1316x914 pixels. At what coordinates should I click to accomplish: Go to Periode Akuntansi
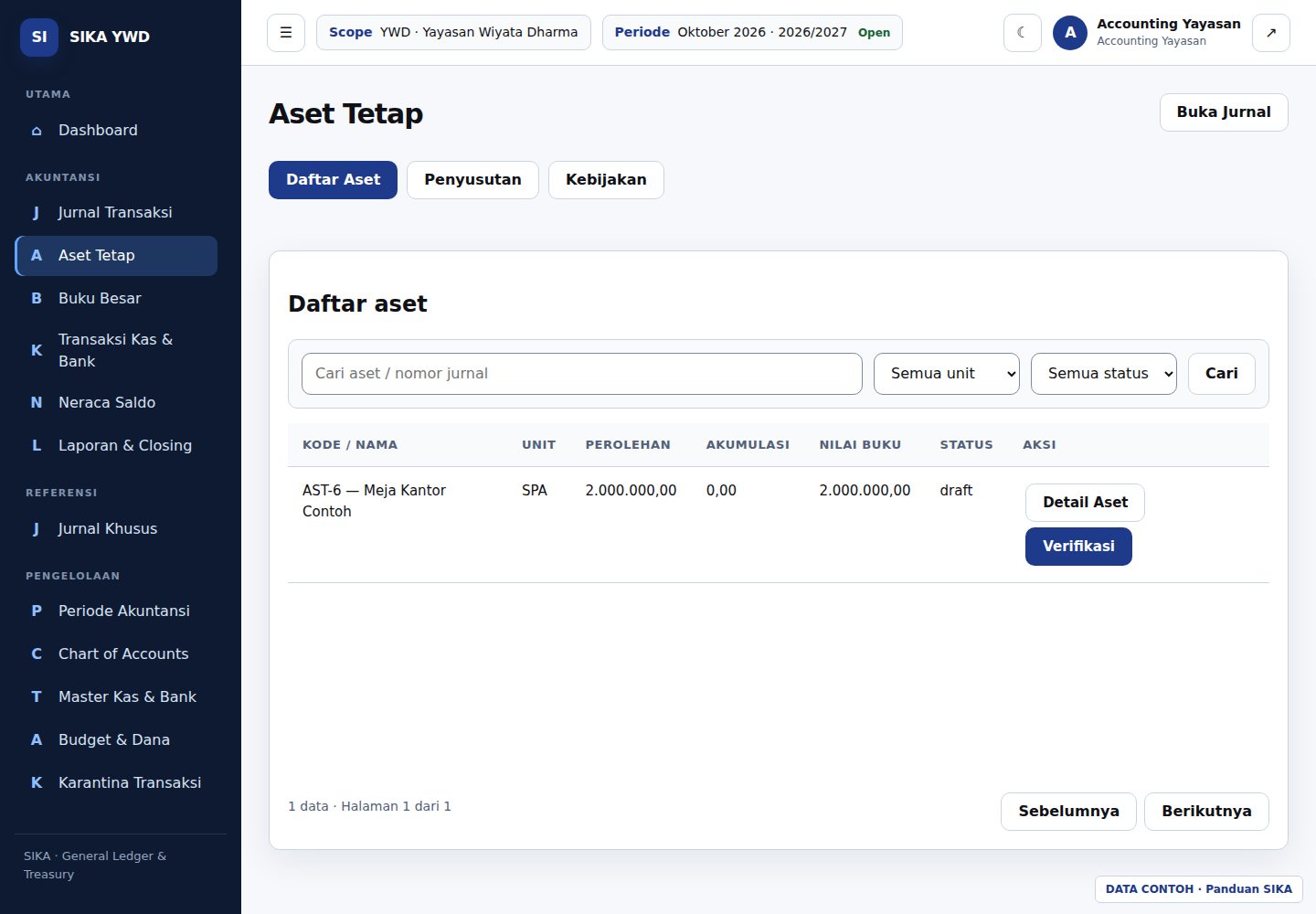(x=116, y=611)
